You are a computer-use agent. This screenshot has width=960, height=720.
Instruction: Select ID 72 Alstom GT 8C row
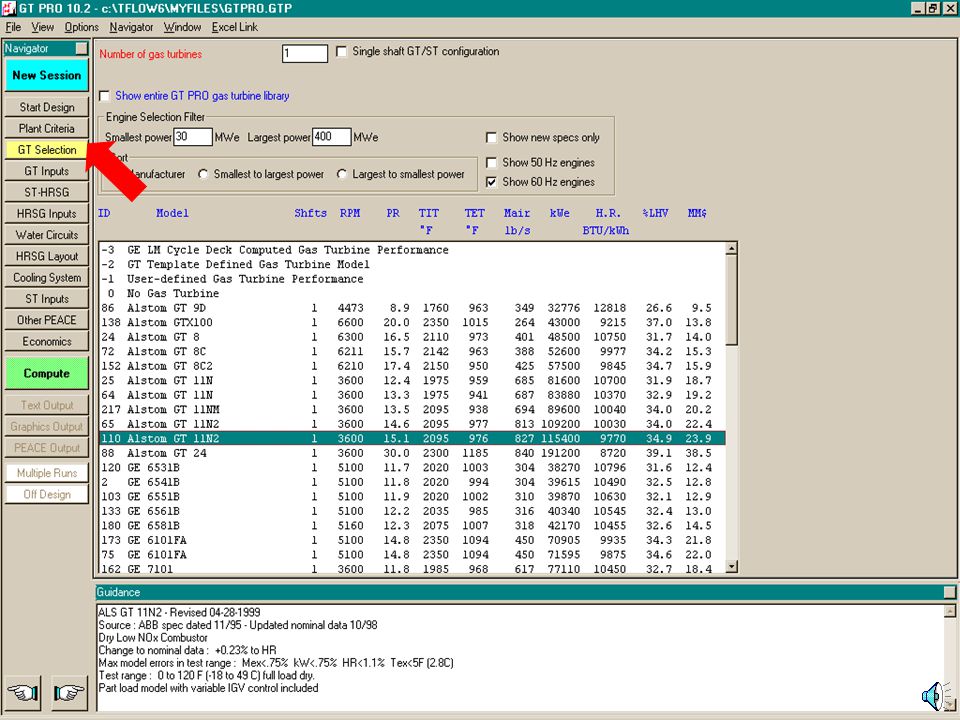412,351
